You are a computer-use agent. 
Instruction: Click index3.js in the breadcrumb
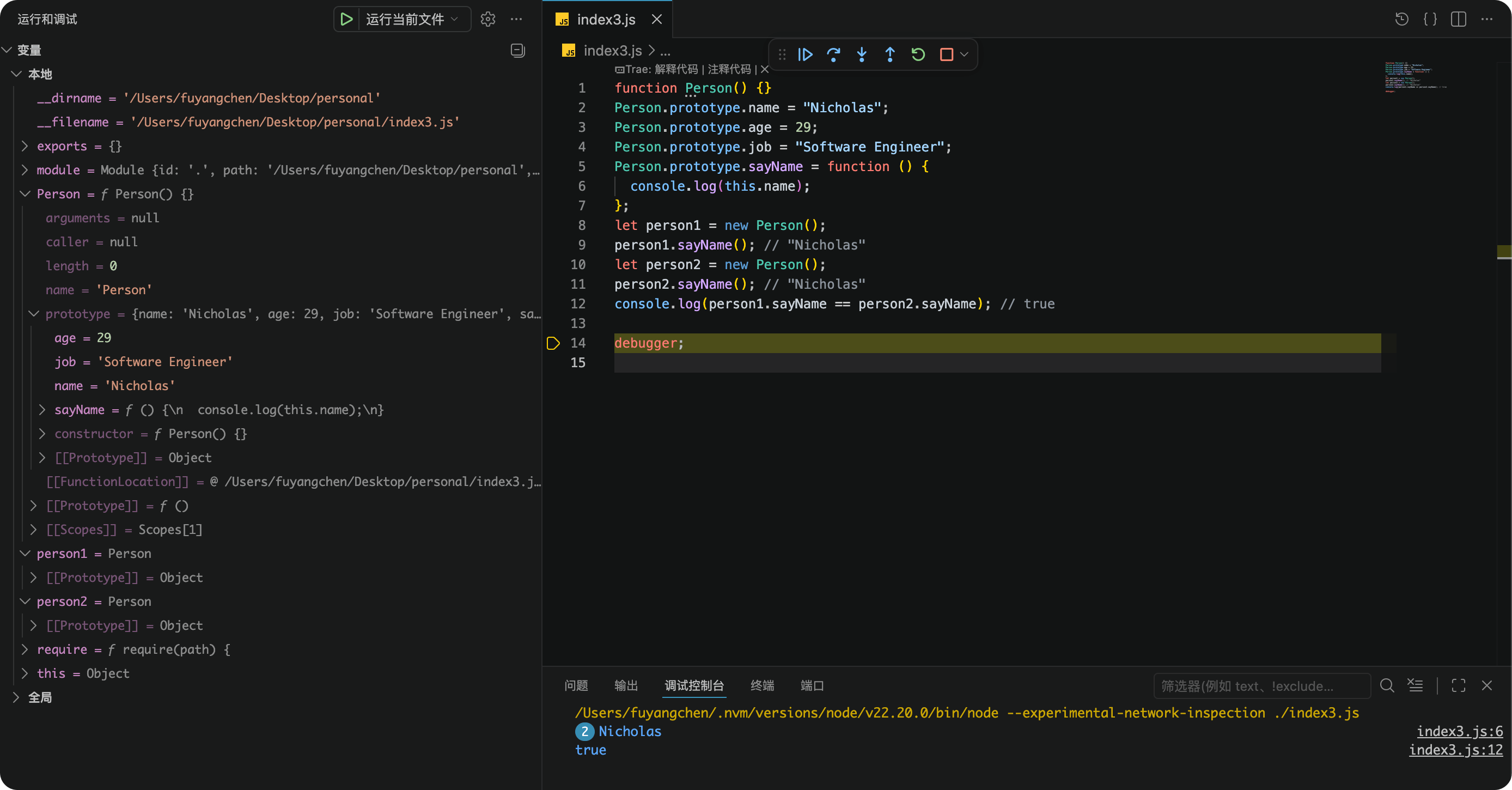(612, 51)
